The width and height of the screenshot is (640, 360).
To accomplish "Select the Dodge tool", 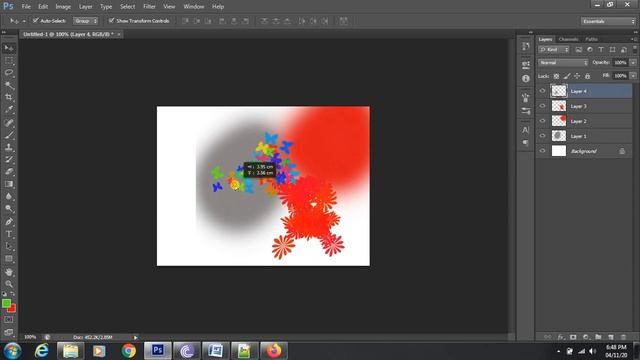I will coord(9,209).
